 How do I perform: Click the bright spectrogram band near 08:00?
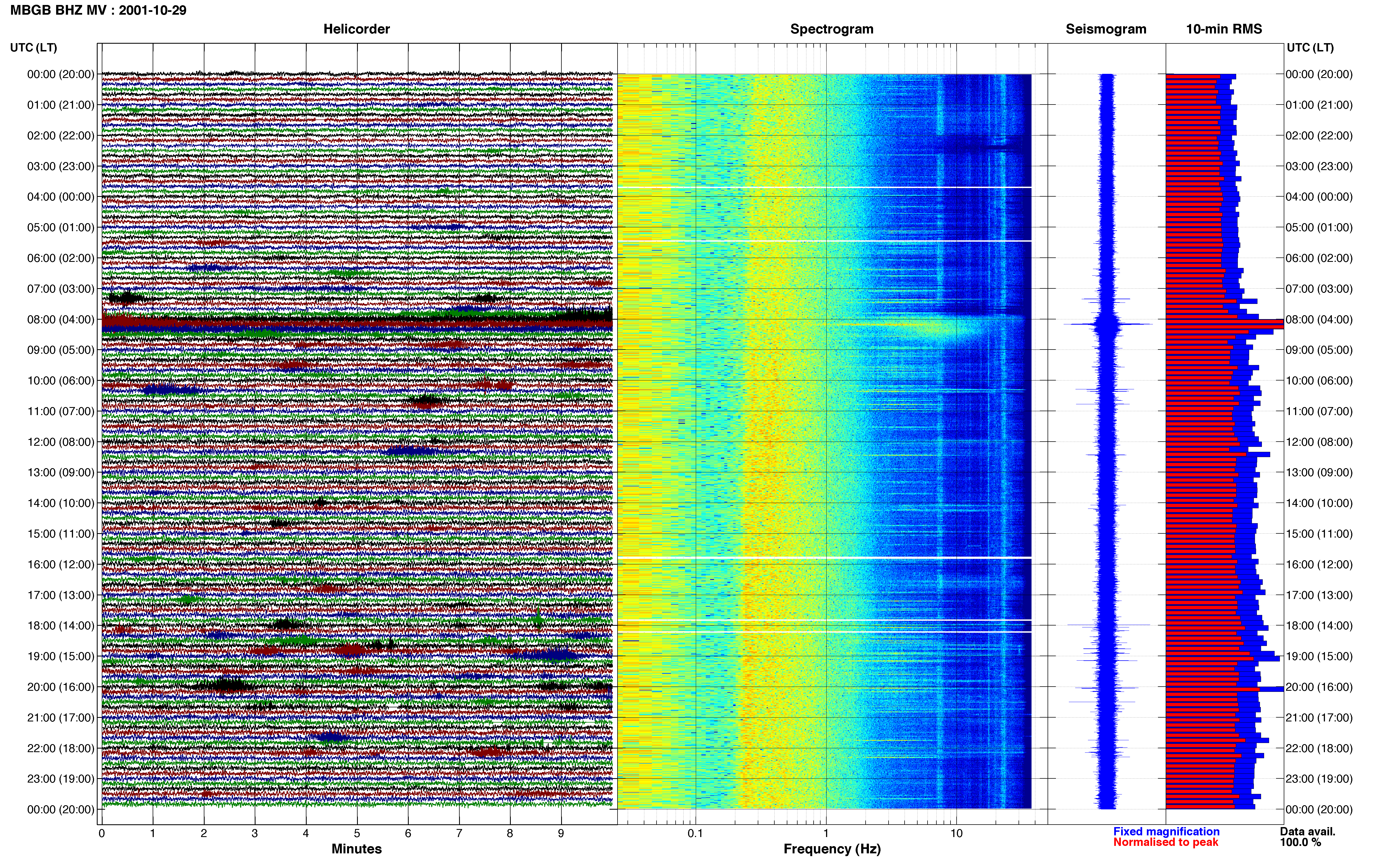[x=941, y=328]
